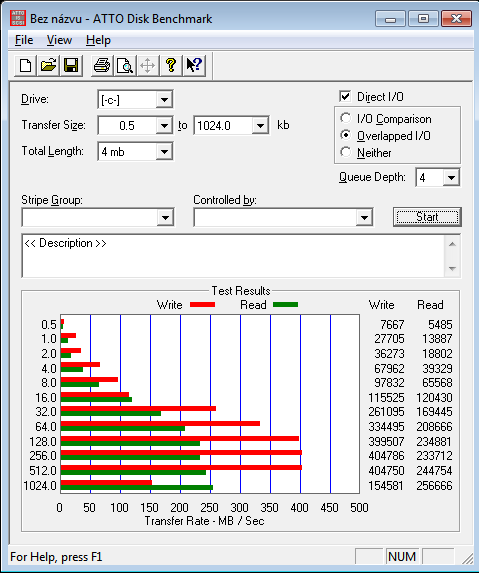Viewport: 479px width, 573px height.
Task: Click write value 27705
Action: tap(389, 339)
